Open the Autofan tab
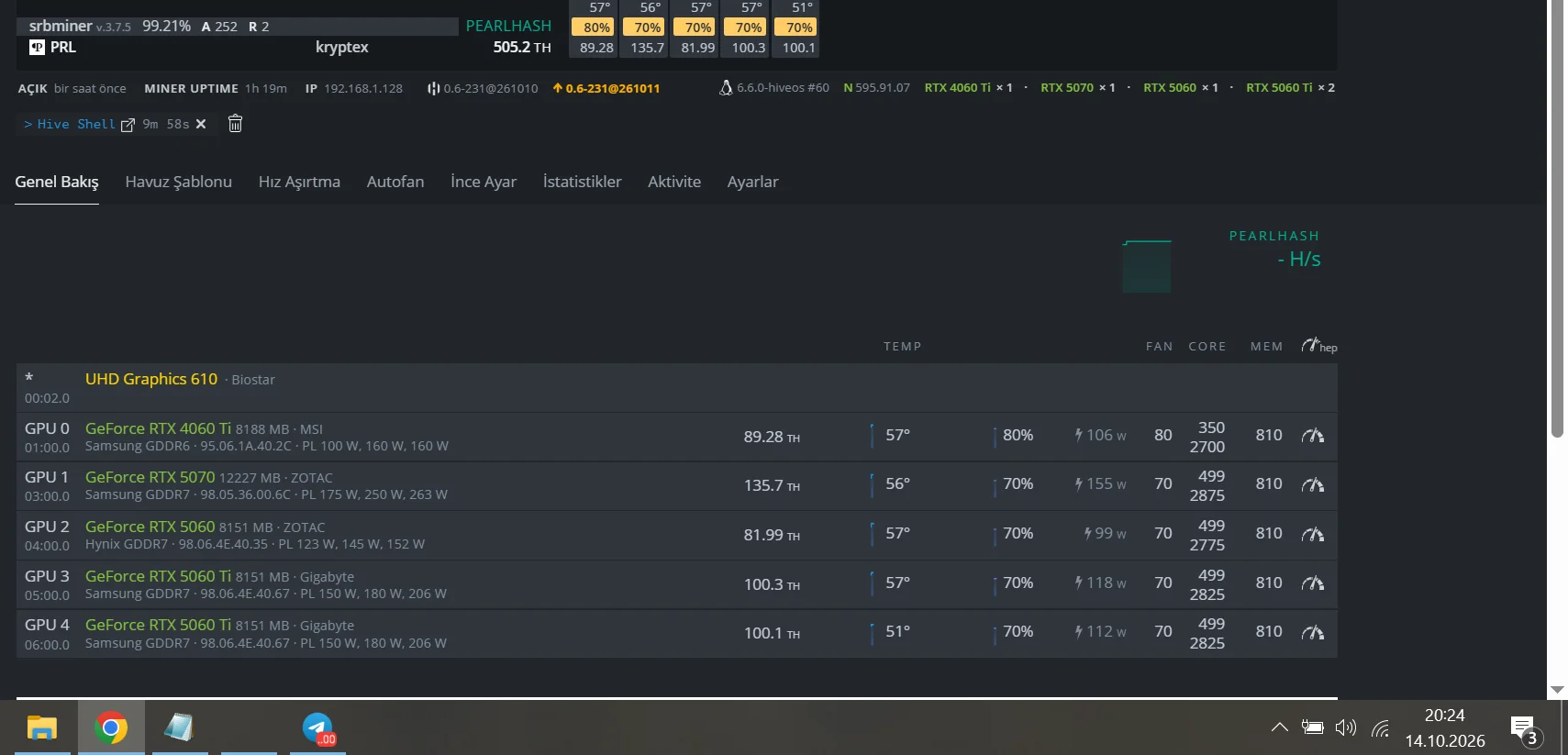The image size is (1568, 755). point(395,182)
